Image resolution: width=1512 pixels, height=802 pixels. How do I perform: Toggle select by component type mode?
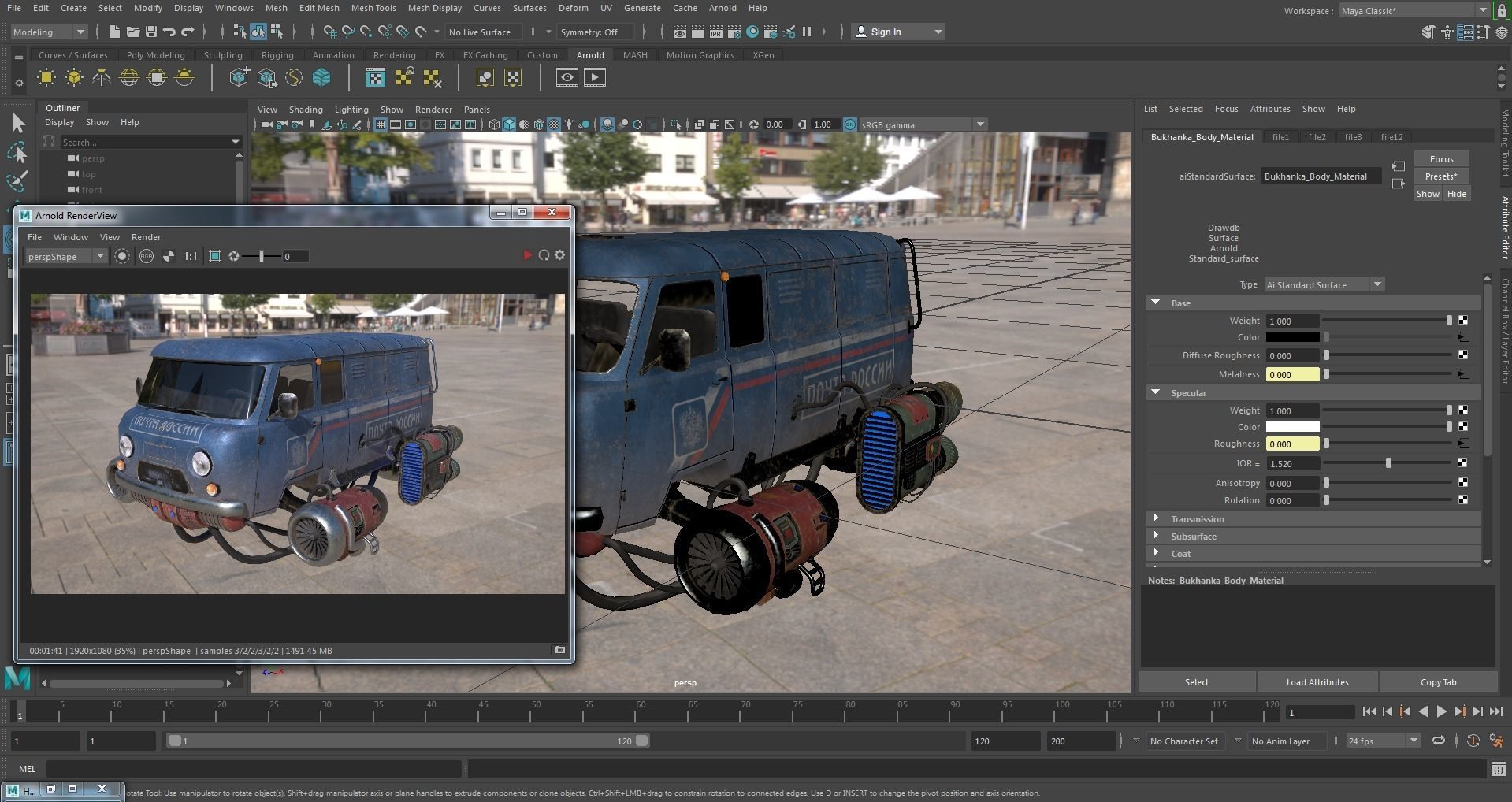pyautogui.click(x=277, y=32)
